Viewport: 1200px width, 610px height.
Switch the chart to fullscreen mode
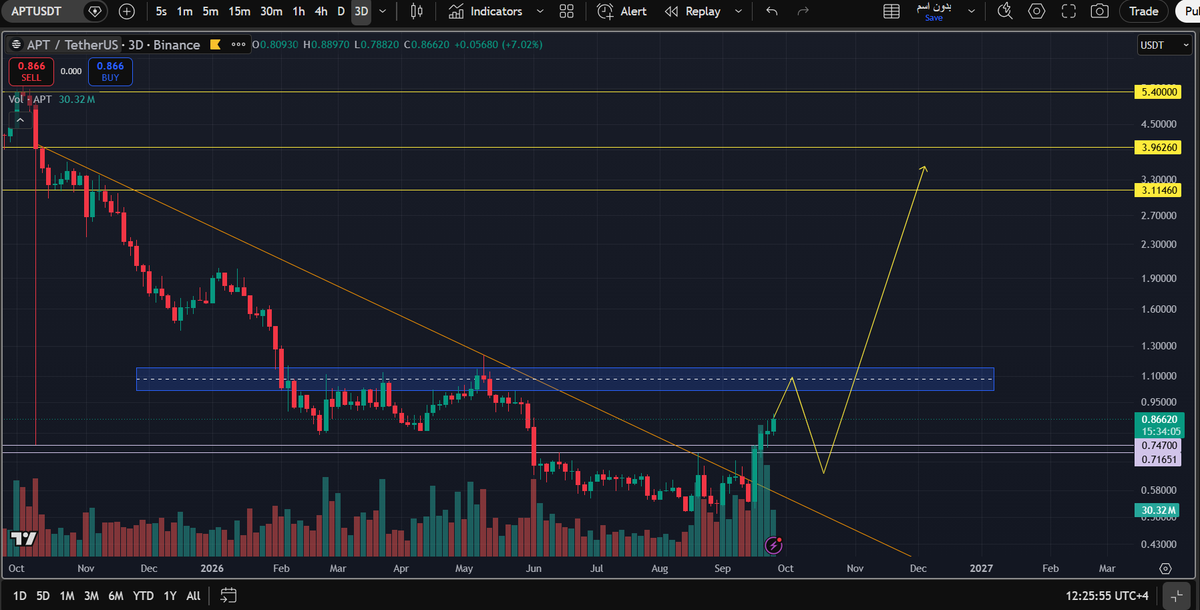pos(1068,12)
